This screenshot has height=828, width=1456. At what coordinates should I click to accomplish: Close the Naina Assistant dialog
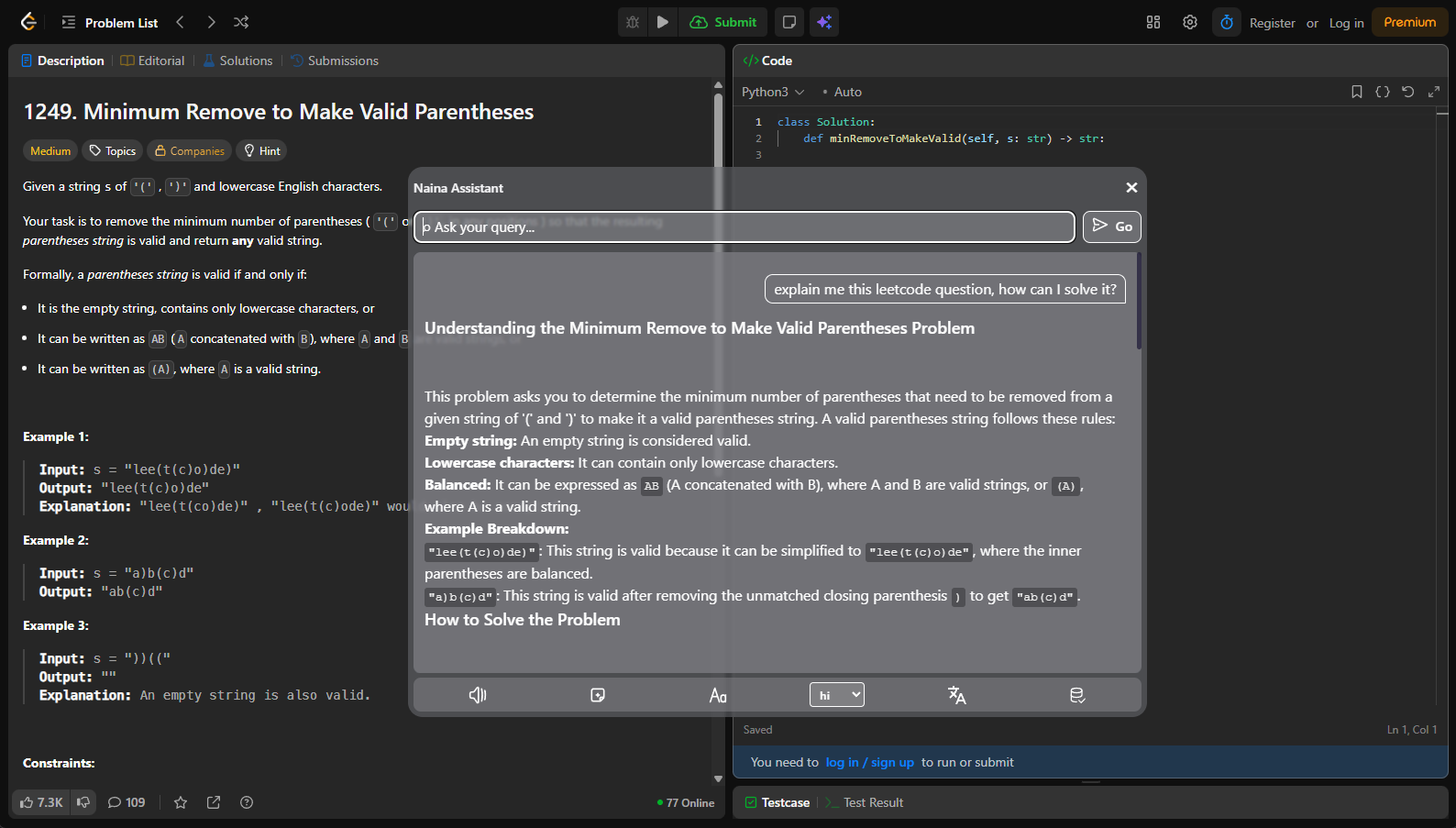tap(1131, 187)
